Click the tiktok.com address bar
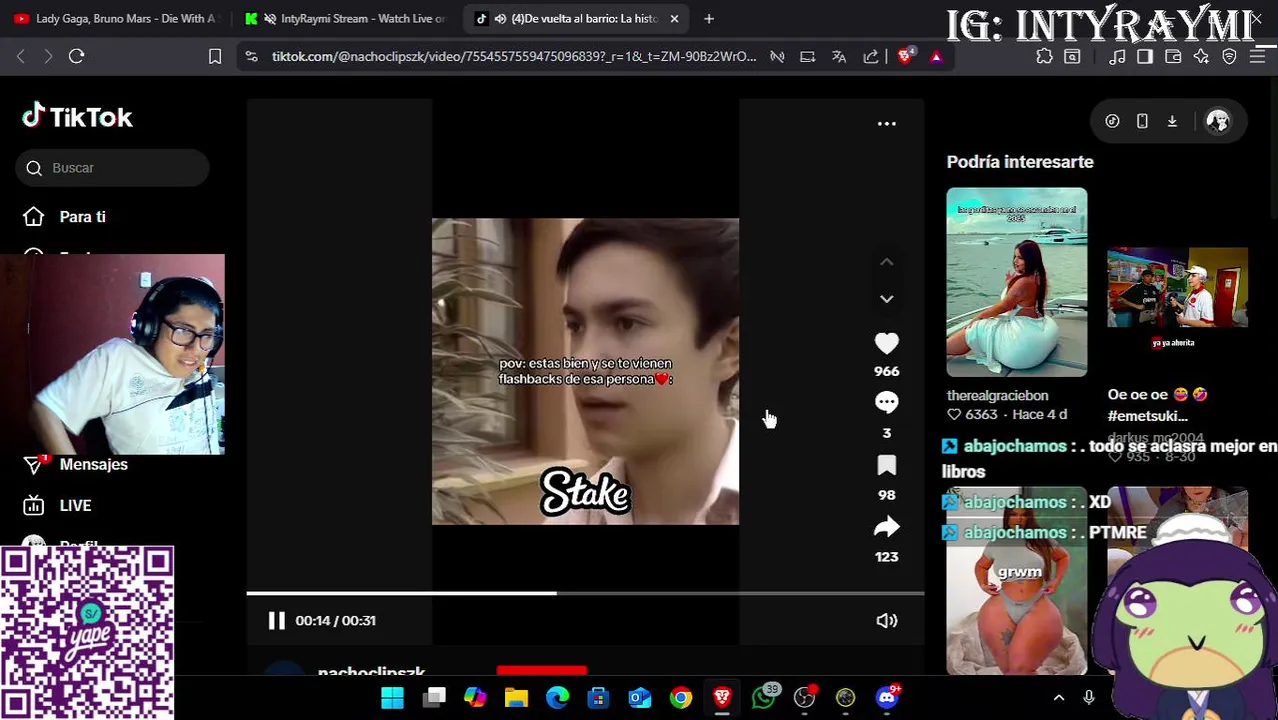Image resolution: width=1278 pixels, height=720 pixels. pyautogui.click(x=514, y=56)
